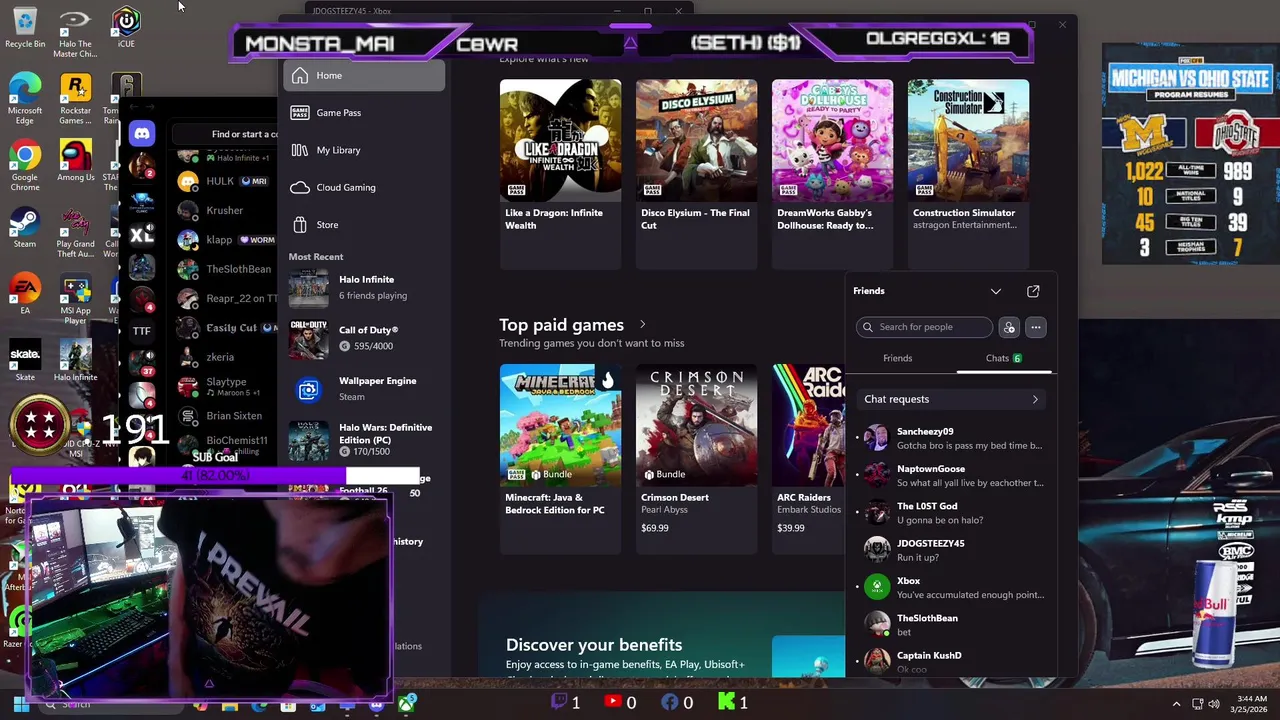
Task: Show hidden system tray icons
Action: [x=1176, y=704]
